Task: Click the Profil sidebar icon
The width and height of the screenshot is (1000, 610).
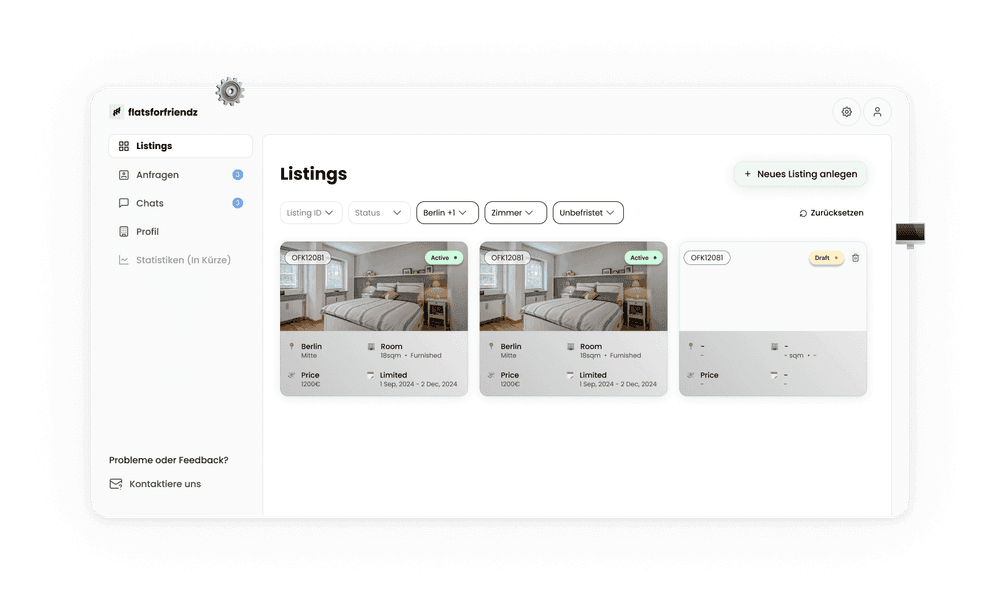Action: pos(124,232)
